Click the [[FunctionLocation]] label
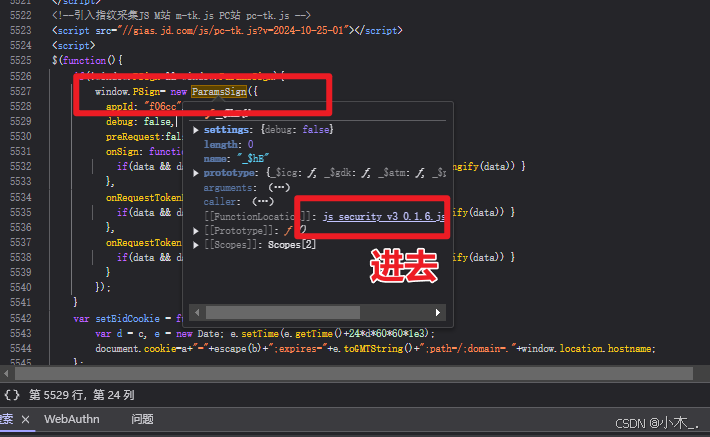 coord(257,216)
